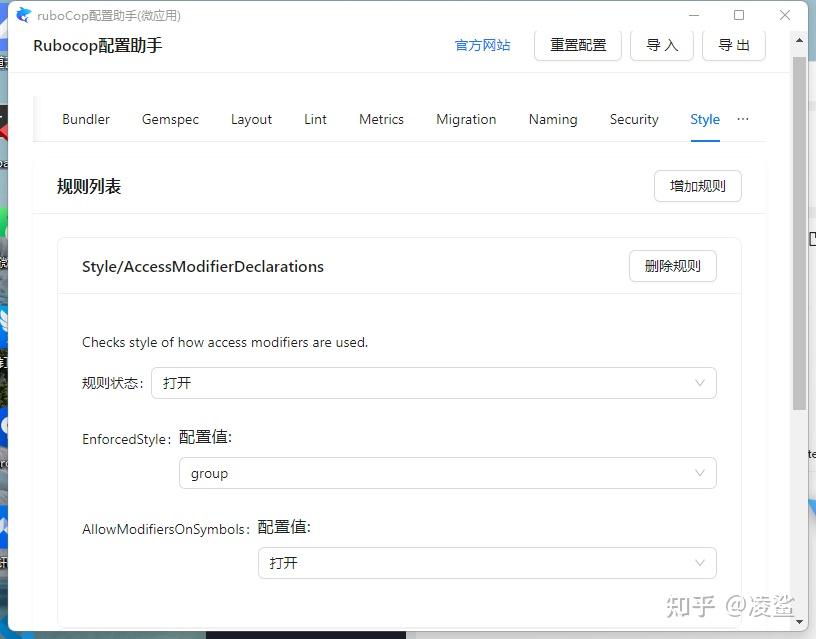Open the EnforcedStyle value dropdown showing group

point(447,473)
